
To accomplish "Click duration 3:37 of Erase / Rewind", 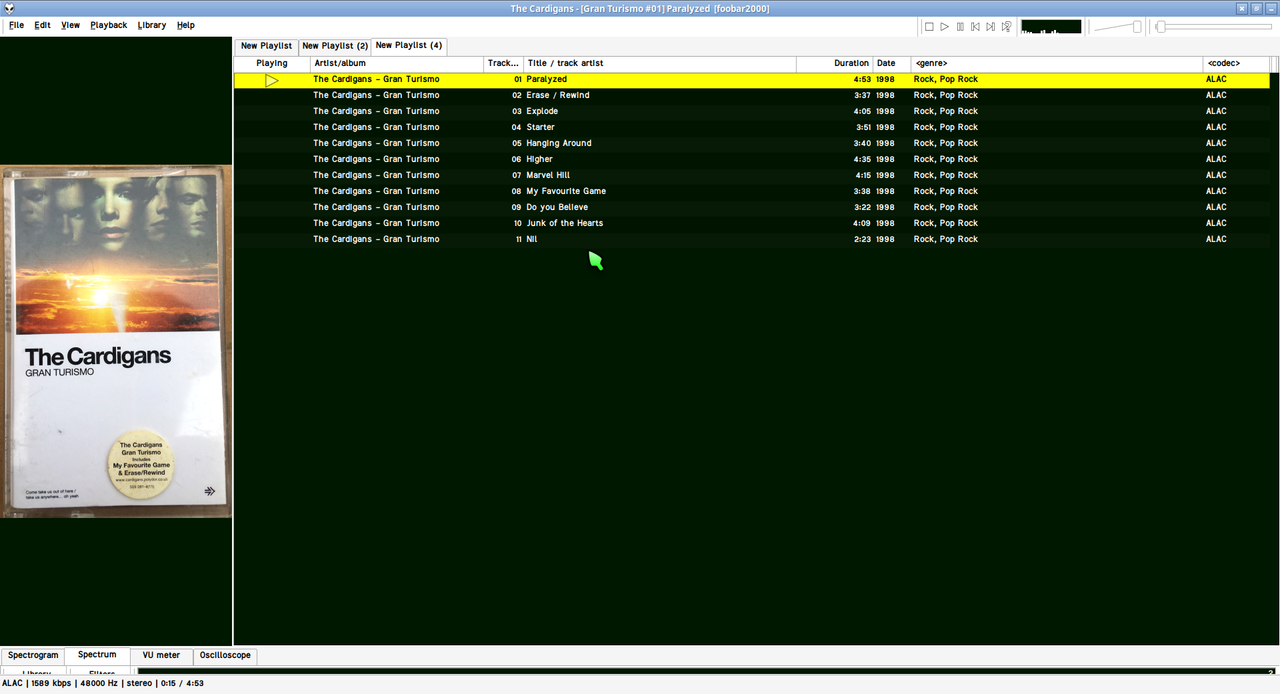I will 862,96.
